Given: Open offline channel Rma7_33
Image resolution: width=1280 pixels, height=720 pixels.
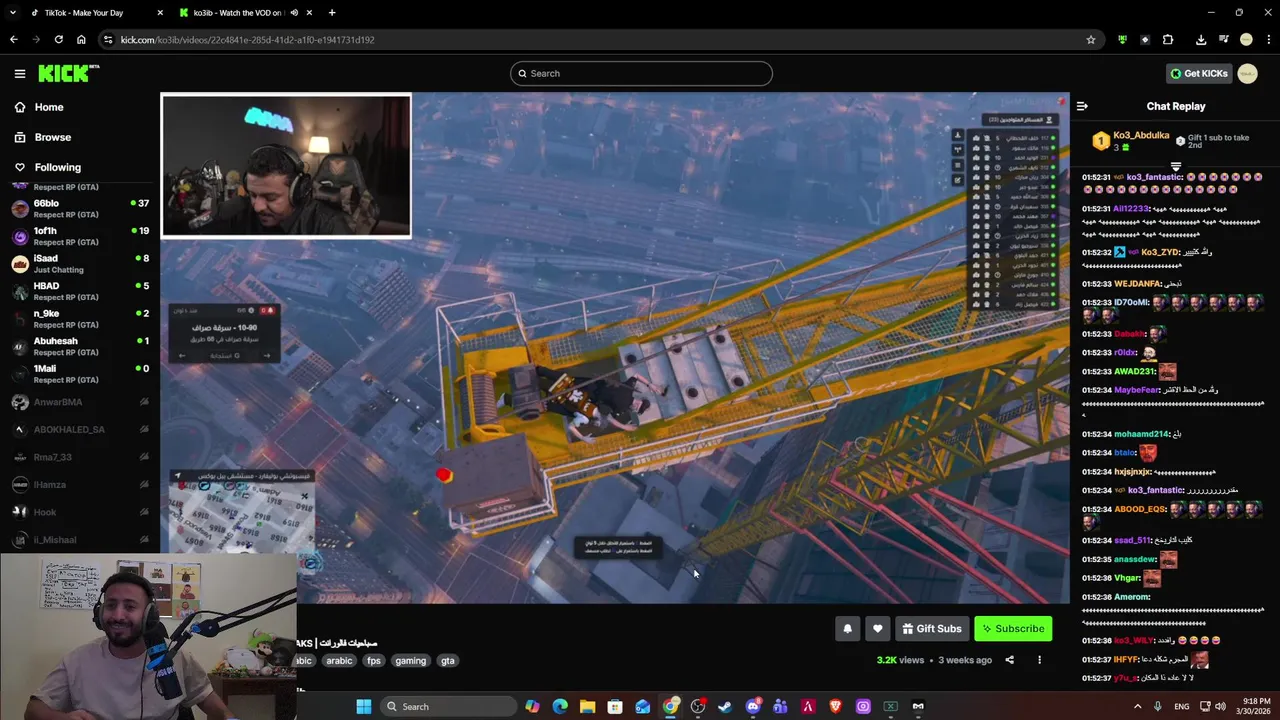Looking at the screenshot, I should coord(80,457).
